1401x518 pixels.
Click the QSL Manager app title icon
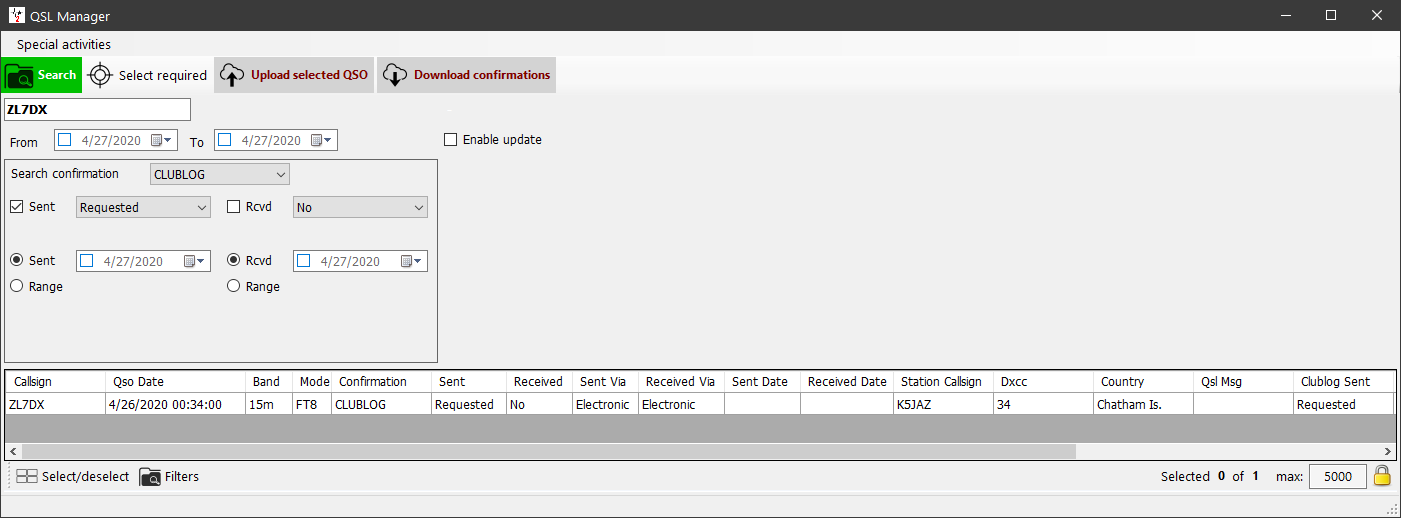click(x=16, y=15)
